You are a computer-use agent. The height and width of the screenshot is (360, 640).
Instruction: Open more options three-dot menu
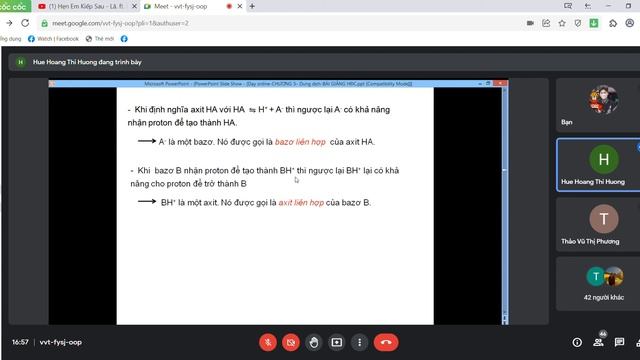359,342
